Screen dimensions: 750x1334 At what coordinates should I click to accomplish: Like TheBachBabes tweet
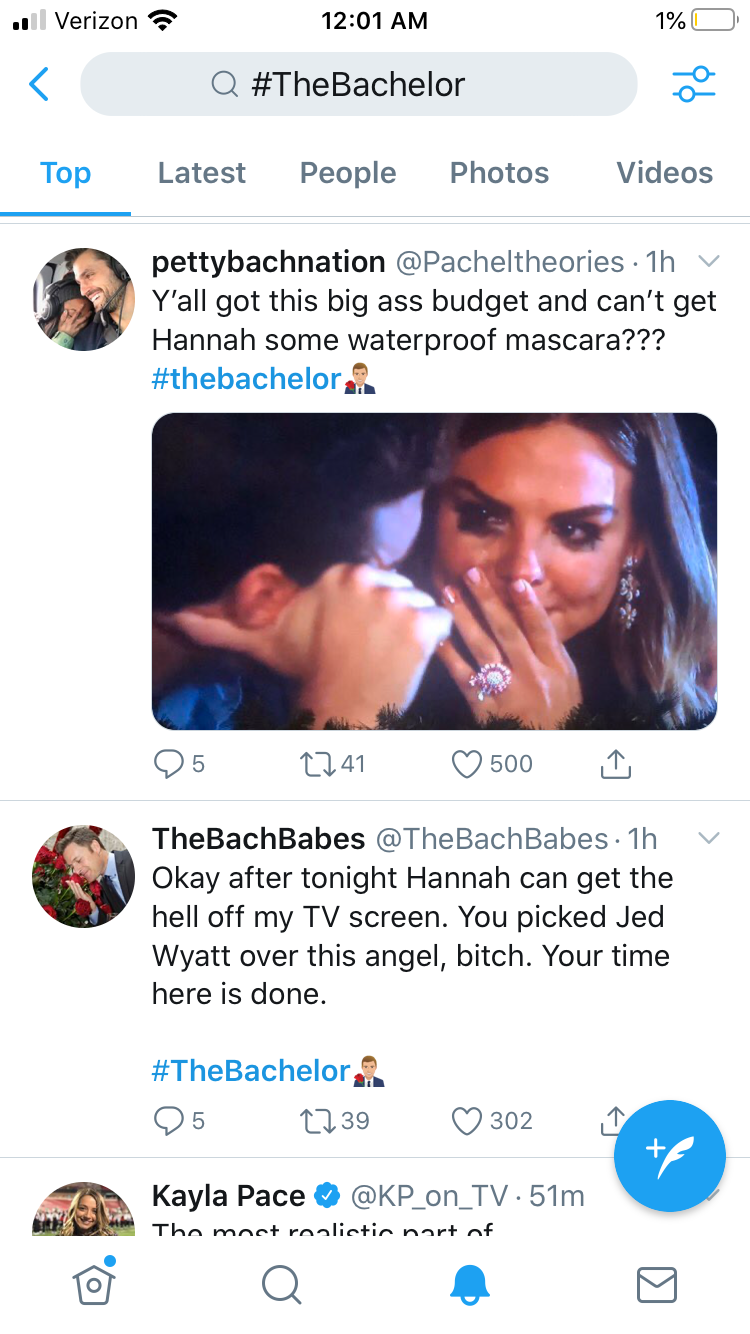[468, 1121]
